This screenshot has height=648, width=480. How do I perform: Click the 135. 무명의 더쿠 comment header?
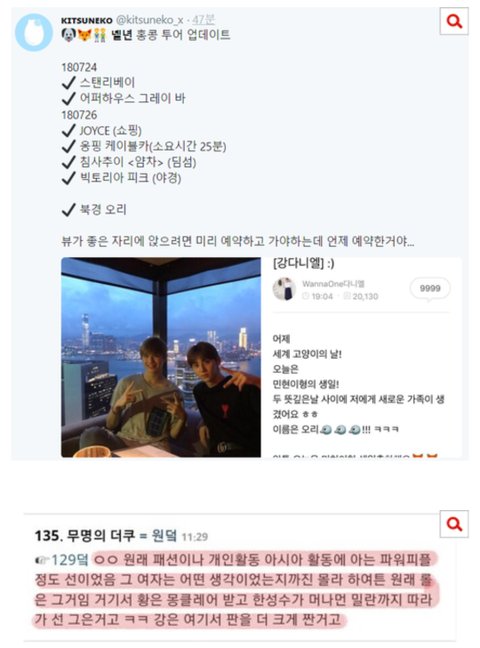[85, 536]
